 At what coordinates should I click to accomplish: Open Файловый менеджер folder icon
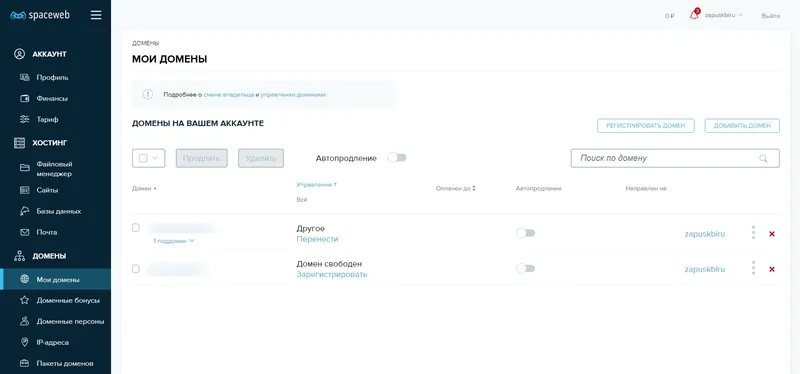pos(24,168)
